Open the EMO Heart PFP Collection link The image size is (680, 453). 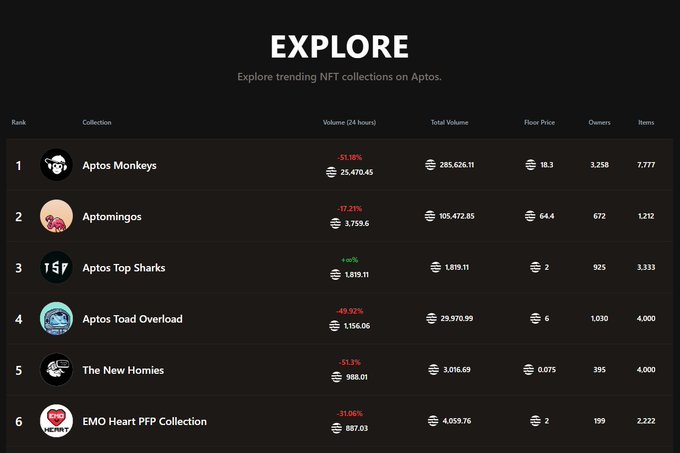tap(144, 421)
